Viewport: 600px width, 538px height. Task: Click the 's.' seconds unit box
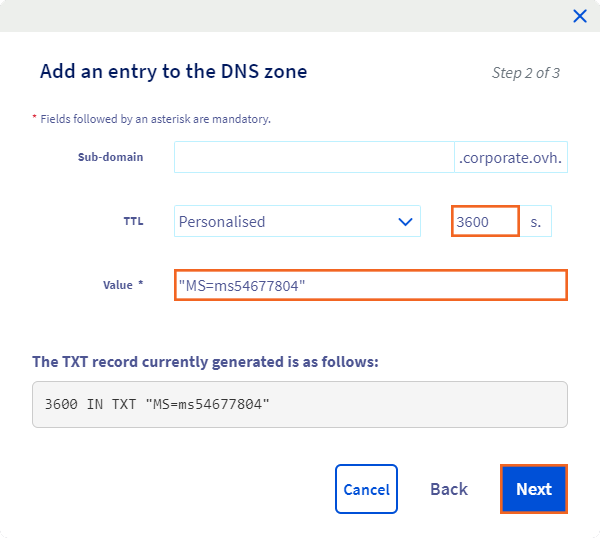tap(536, 222)
